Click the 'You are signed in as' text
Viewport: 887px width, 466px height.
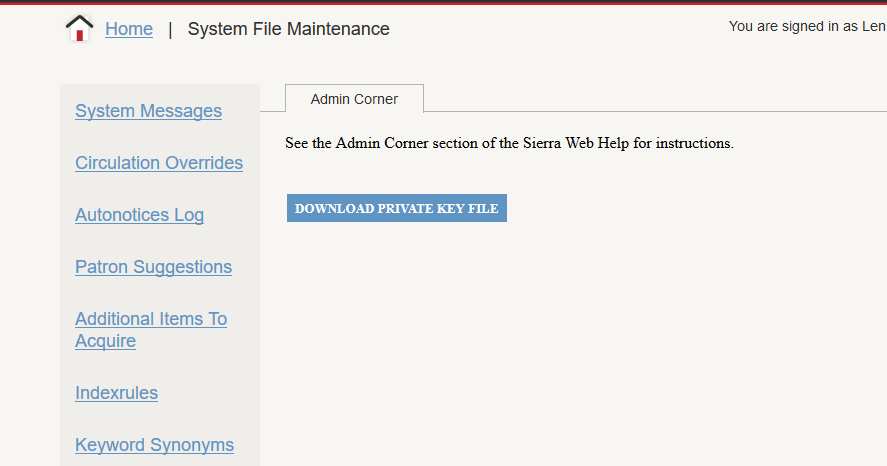click(x=794, y=27)
